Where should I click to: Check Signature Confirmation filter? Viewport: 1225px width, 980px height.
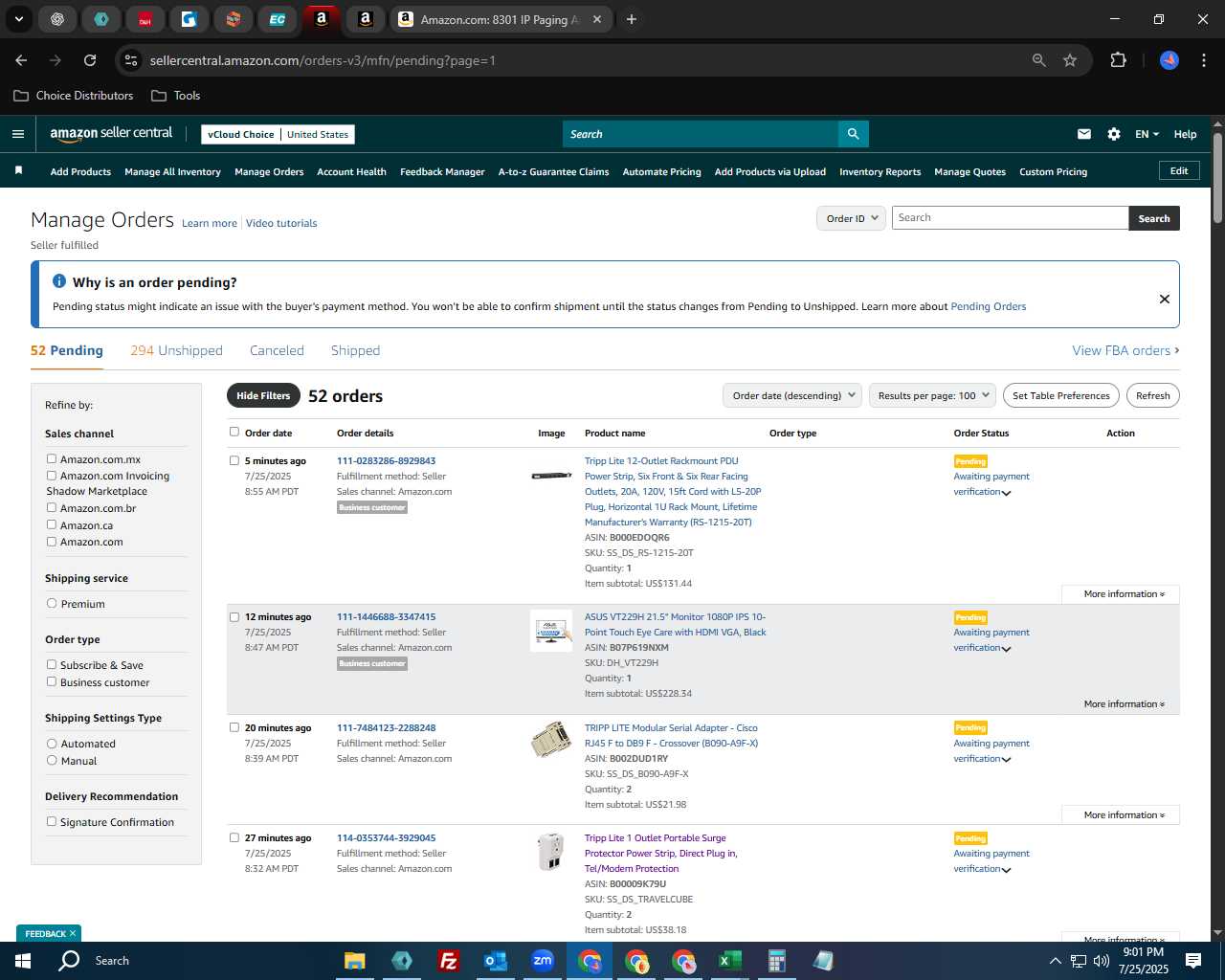tap(52, 821)
